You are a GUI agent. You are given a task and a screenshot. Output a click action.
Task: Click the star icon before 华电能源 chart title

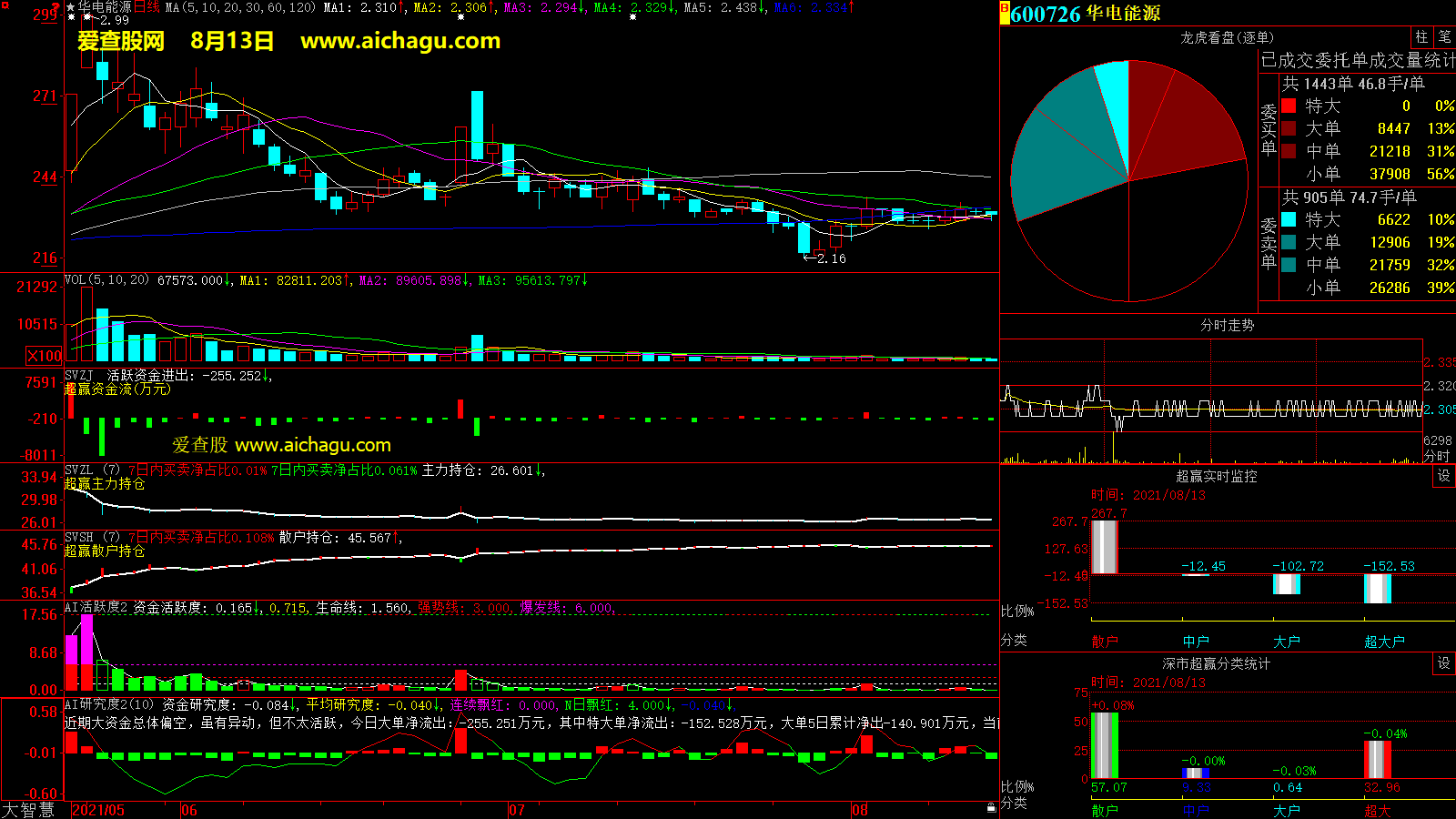click(x=70, y=7)
